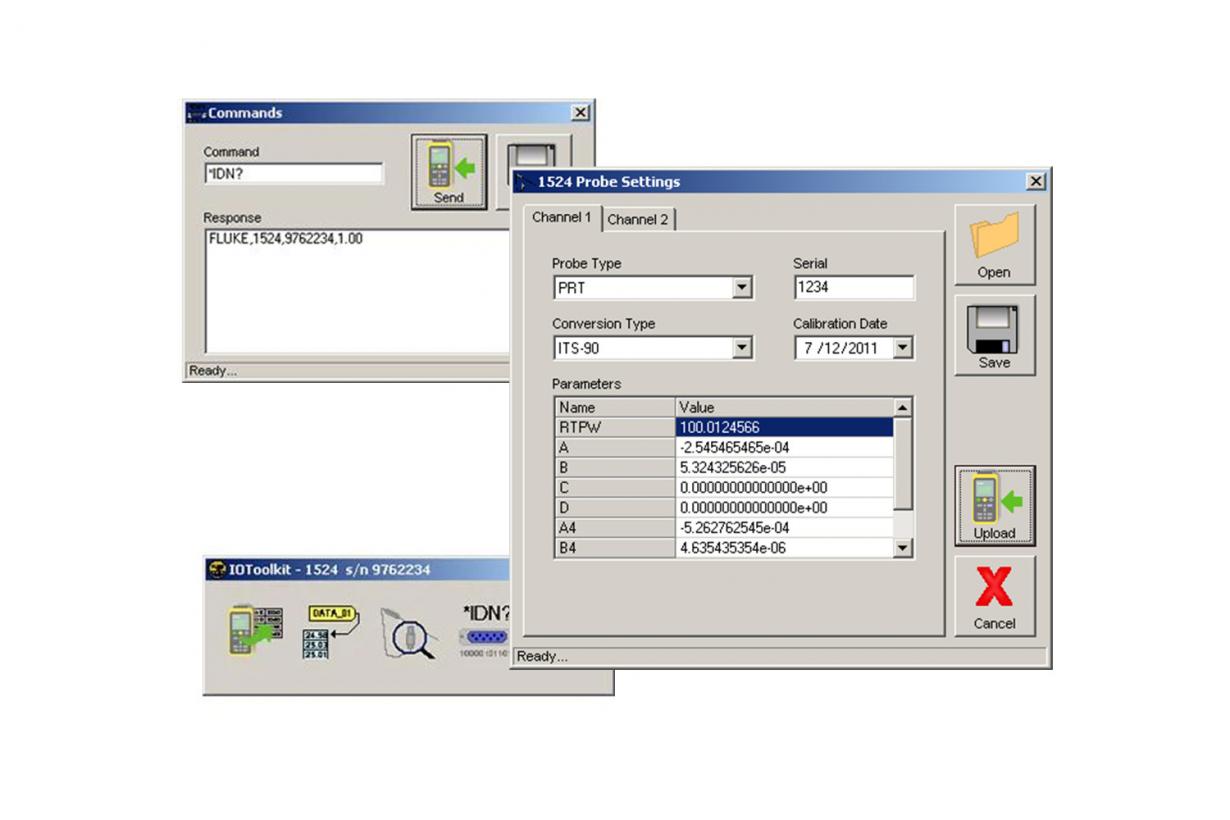
Task: Send the *IDN? command
Action: [x=447, y=170]
